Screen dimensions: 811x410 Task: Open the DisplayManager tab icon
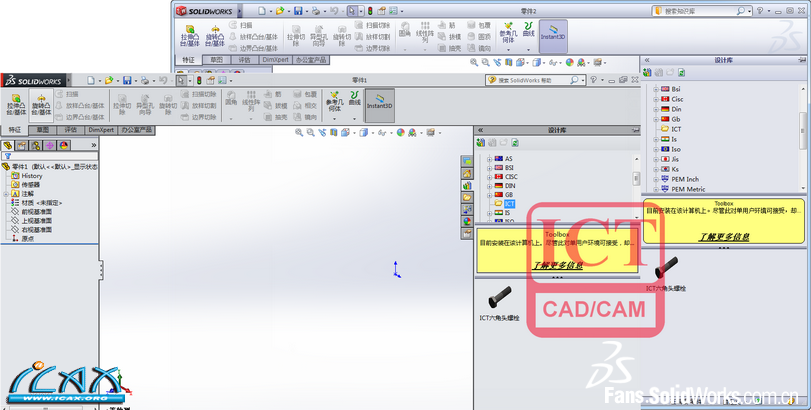tap(64, 145)
